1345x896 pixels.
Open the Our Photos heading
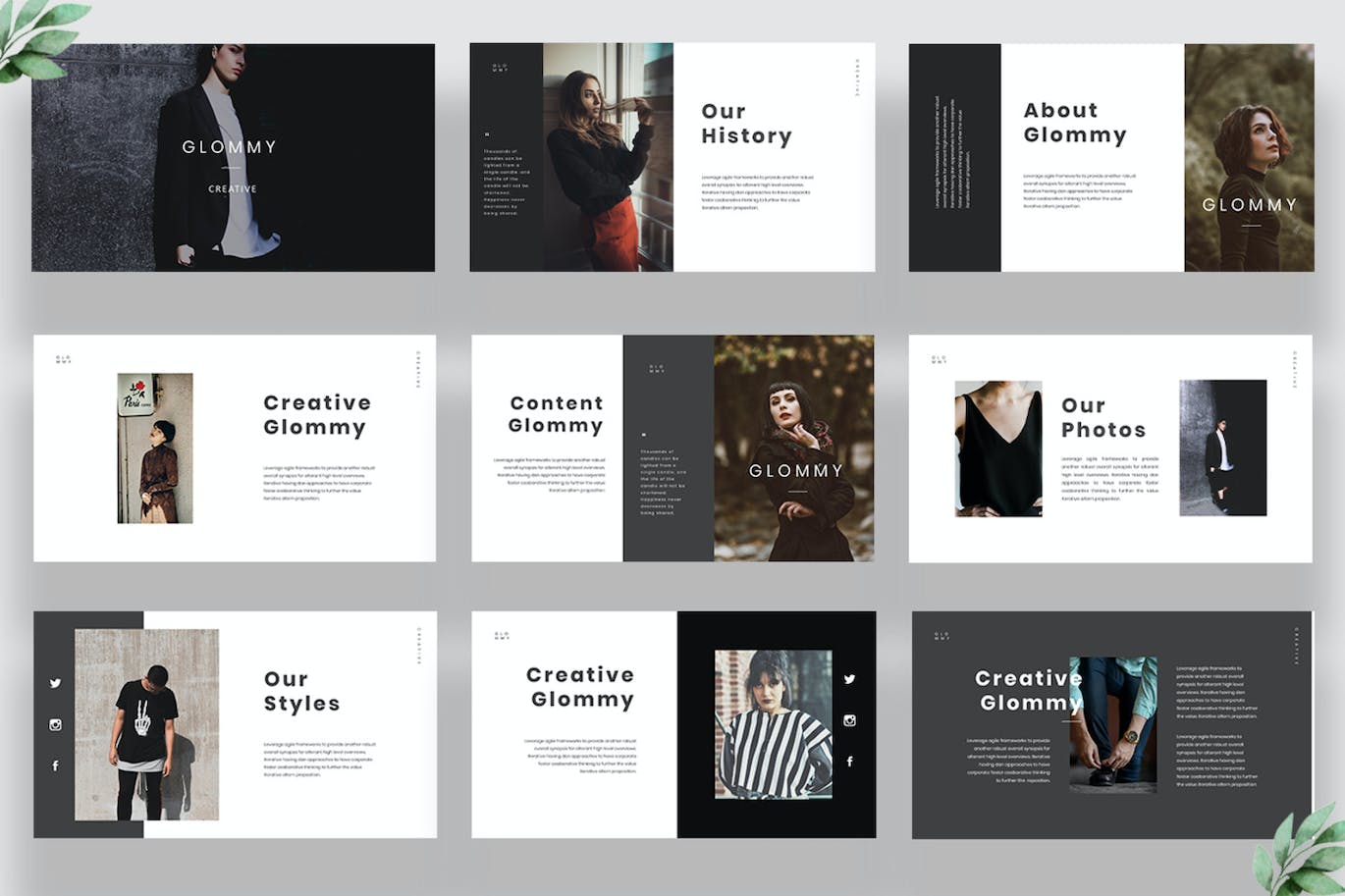(x=1104, y=417)
